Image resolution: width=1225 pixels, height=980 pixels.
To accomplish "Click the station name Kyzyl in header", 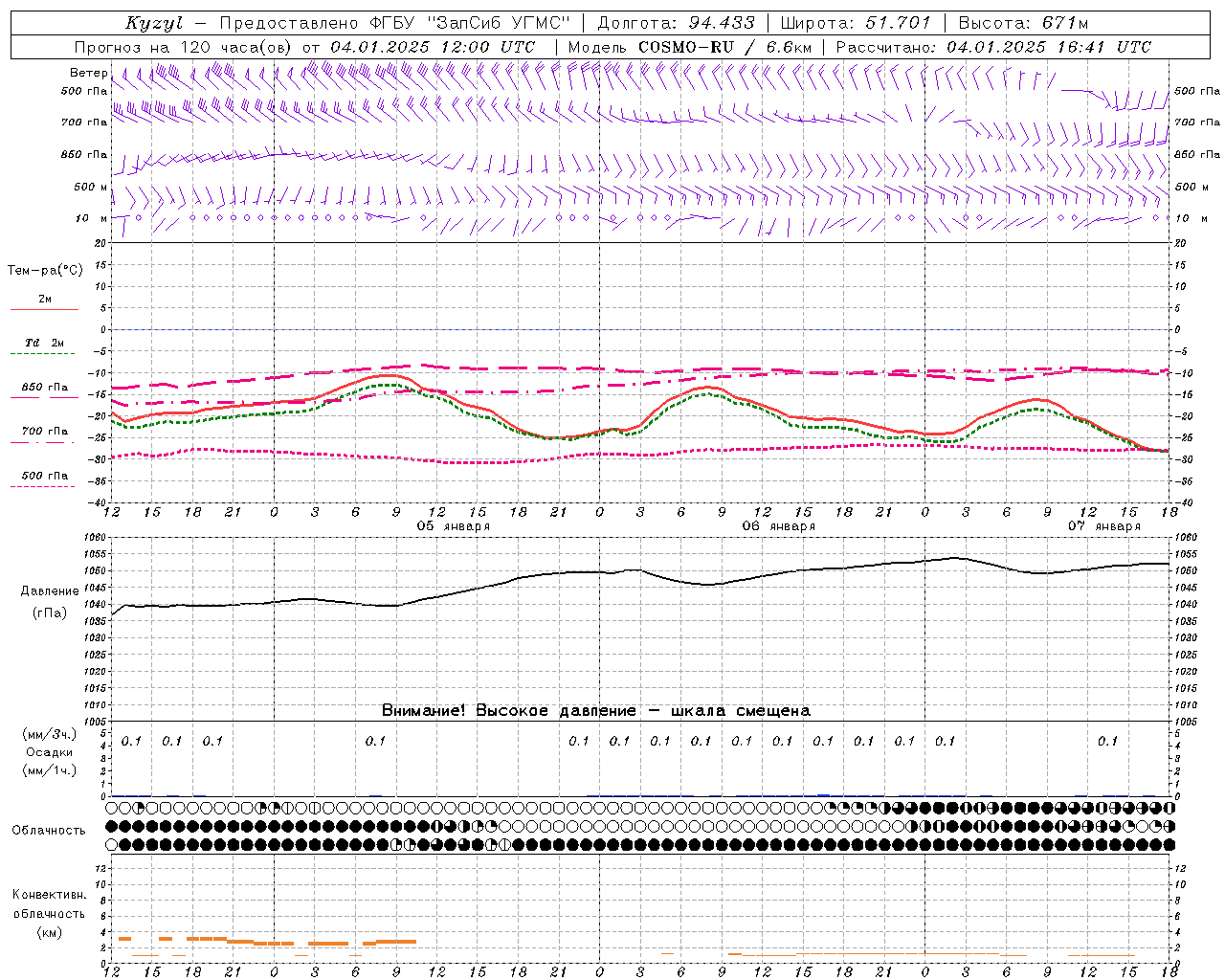I will tap(154, 23).
